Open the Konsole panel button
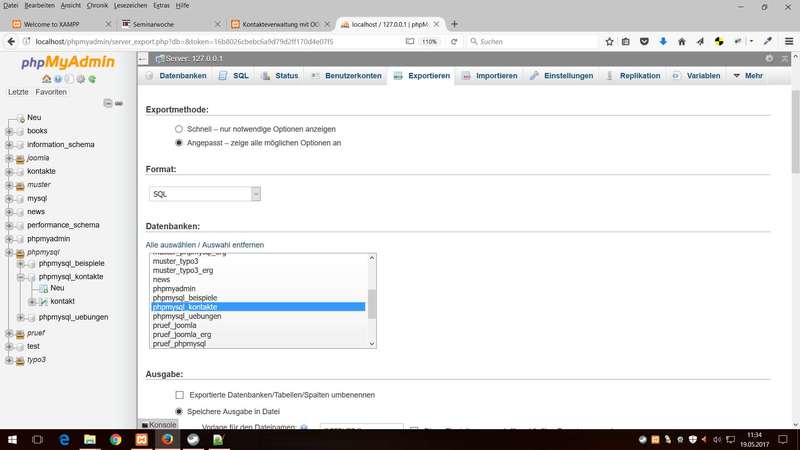Viewport: 800px width, 450px height. click(x=159, y=424)
